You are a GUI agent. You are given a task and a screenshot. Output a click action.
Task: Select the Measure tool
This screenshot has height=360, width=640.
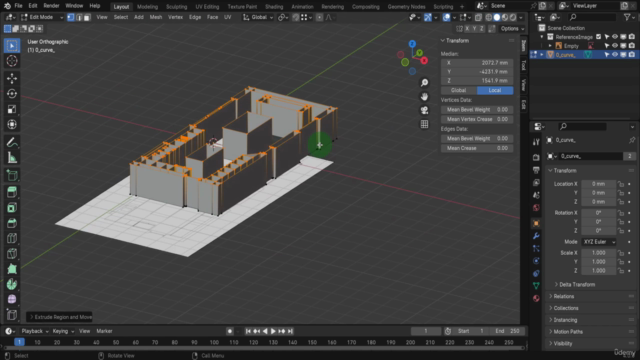pos(12,158)
